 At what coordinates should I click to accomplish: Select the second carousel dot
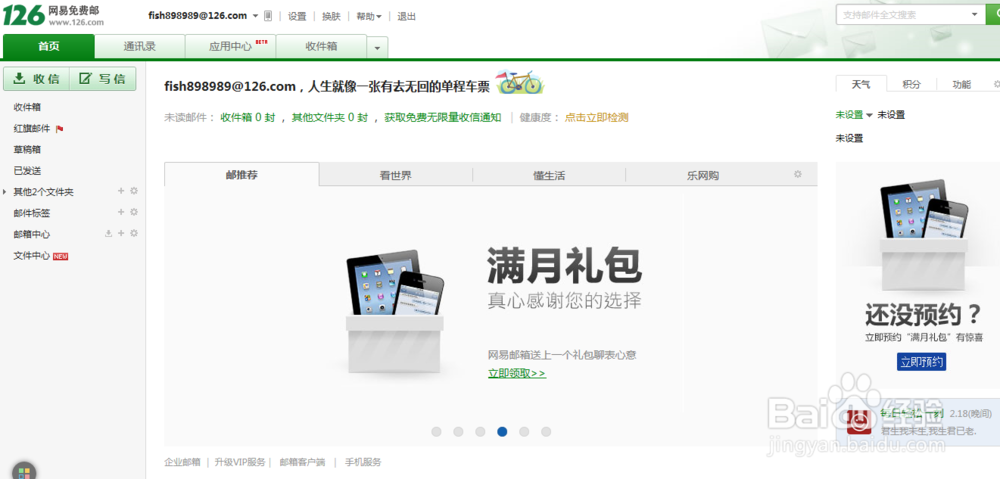(x=458, y=432)
